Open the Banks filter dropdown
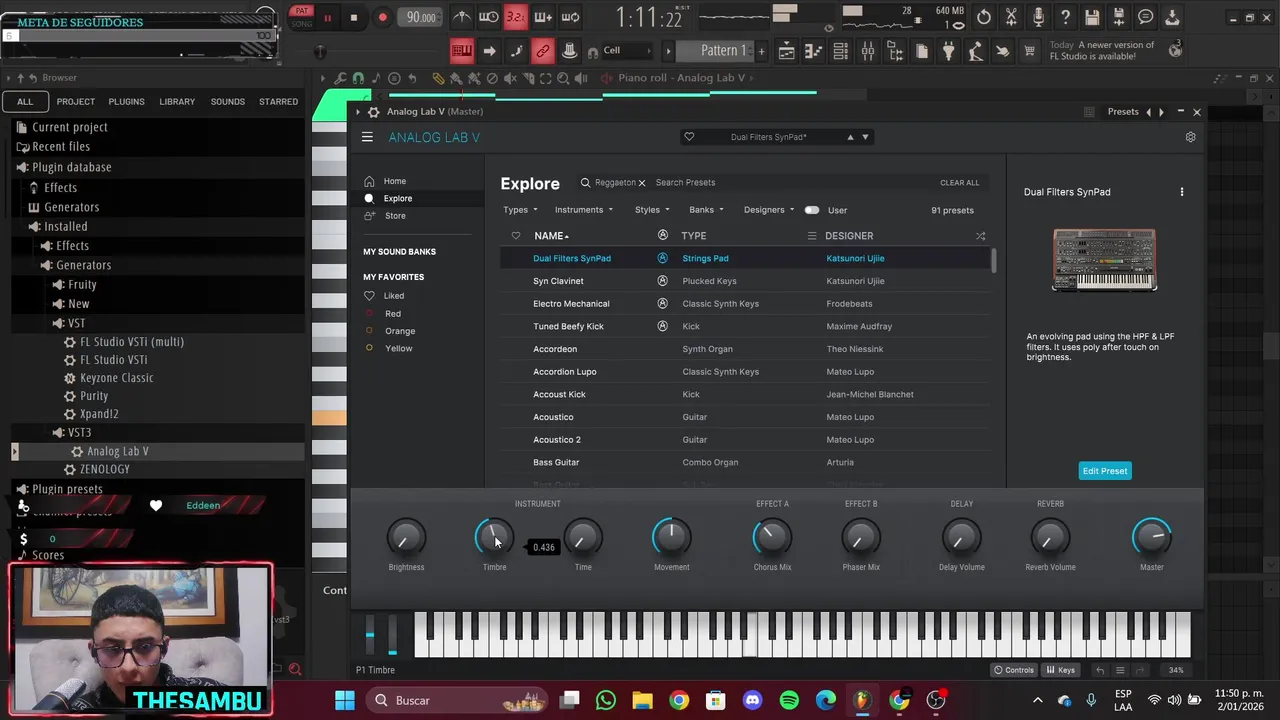 pyautogui.click(x=706, y=210)
